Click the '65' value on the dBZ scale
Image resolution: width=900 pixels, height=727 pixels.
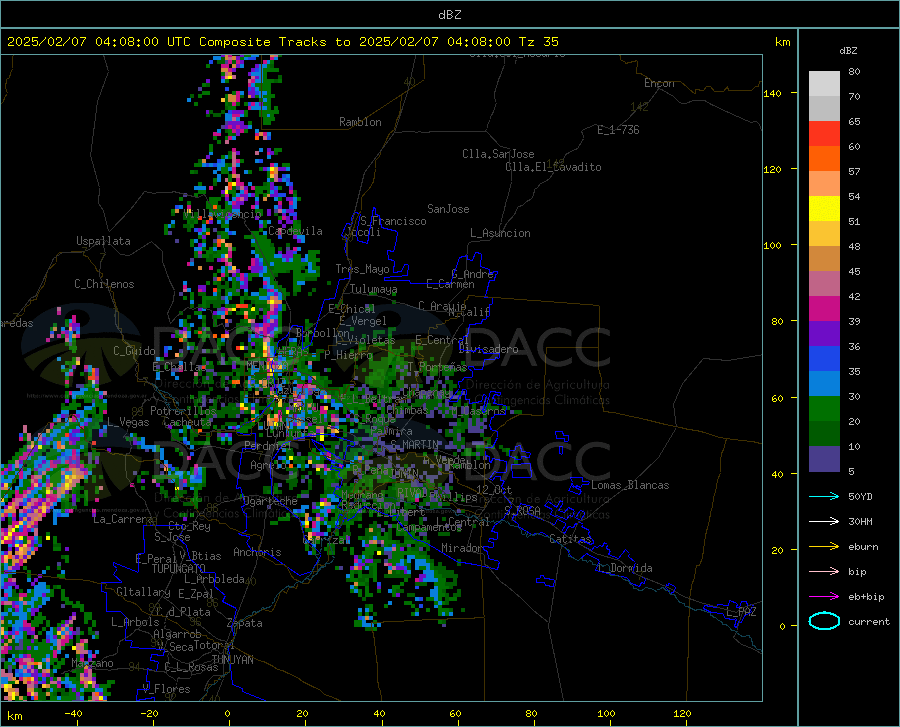pos(854,122)
